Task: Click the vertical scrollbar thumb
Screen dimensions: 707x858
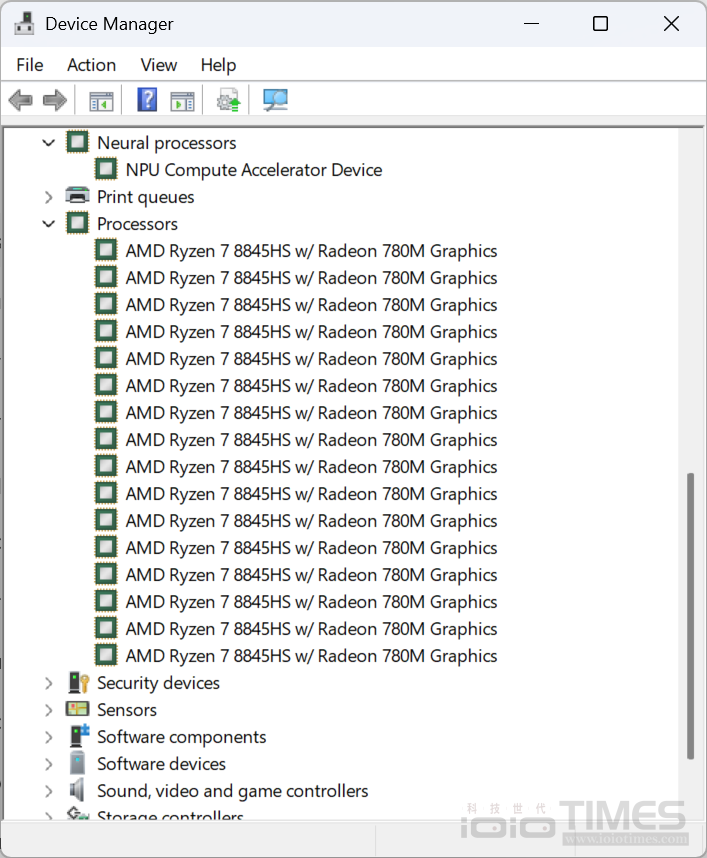Action: pos(690,615)
